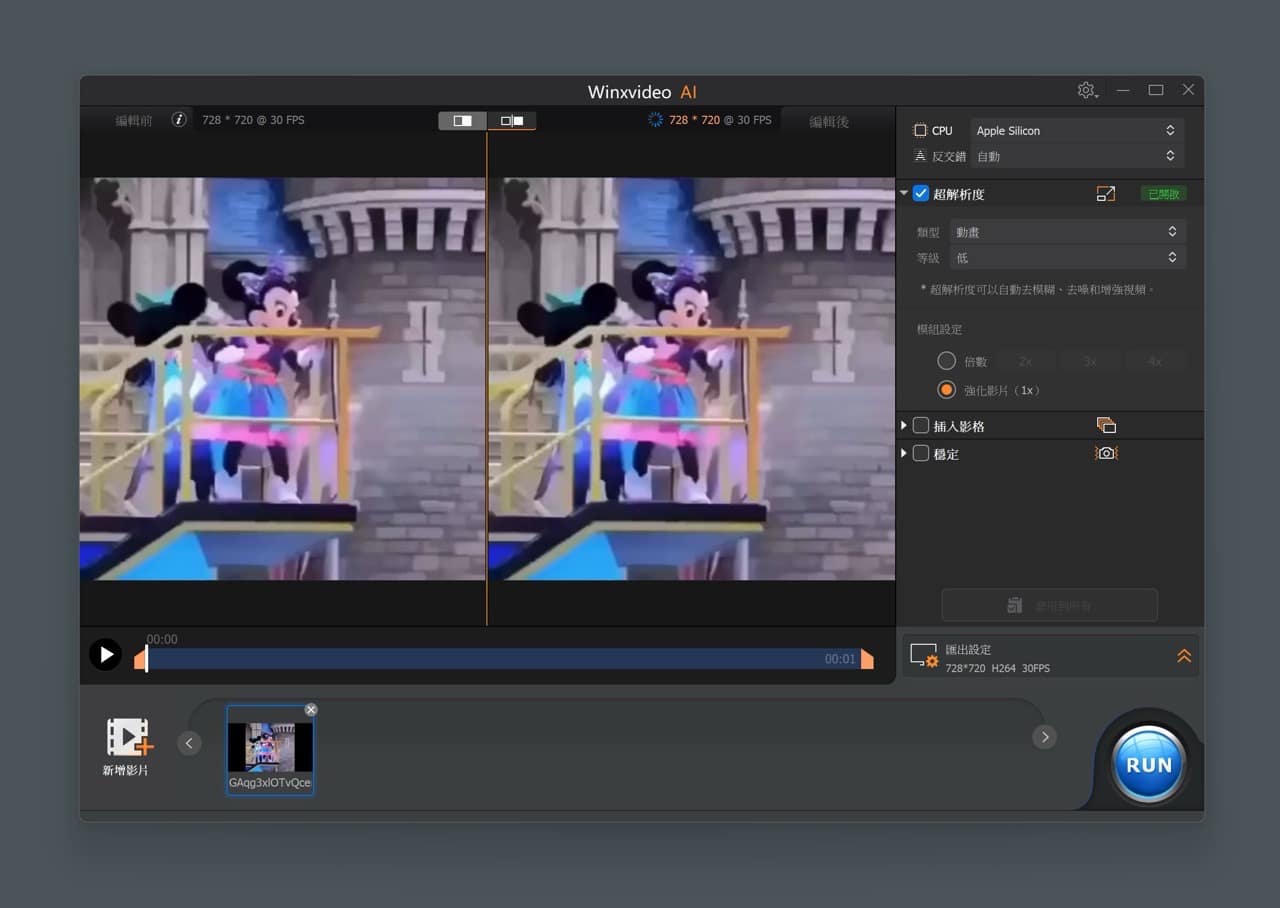This screenshot has height=908, width=1280.
Task: Remove the GAqg3xlOTvQce clip
Action: pyautogui.click(x=311, y=710)
